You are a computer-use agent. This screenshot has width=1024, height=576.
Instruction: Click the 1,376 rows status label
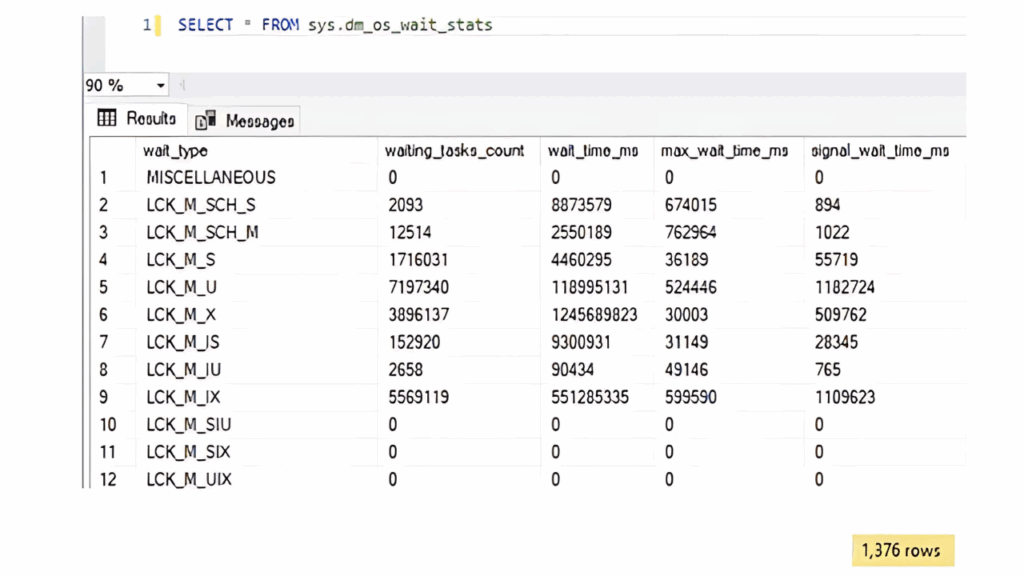point(901,550)
